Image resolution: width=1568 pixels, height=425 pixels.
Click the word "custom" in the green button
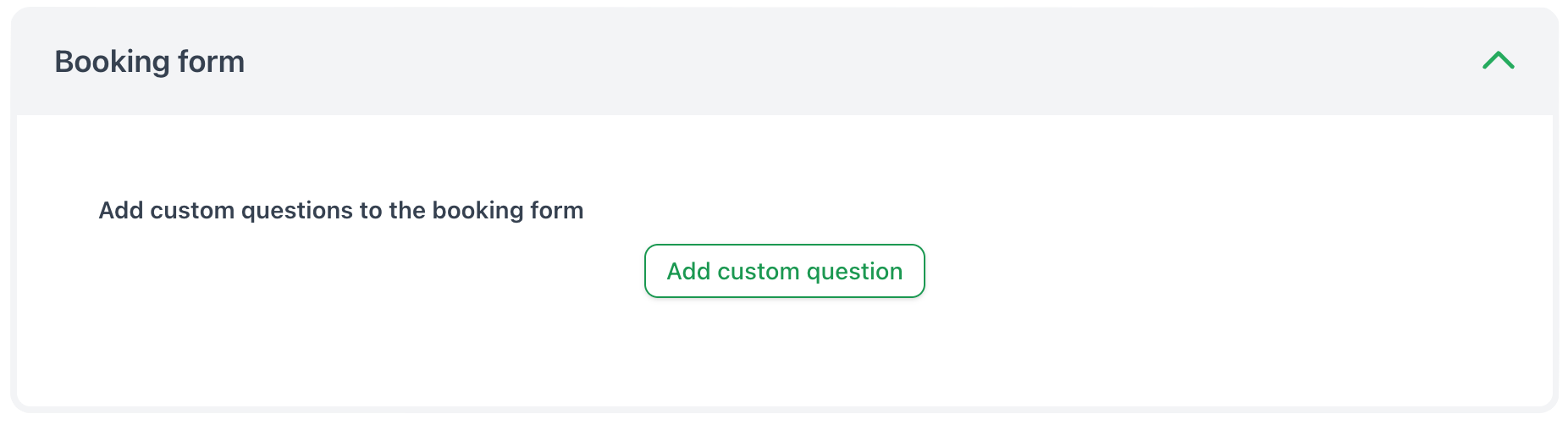click(x=758, y=271)
